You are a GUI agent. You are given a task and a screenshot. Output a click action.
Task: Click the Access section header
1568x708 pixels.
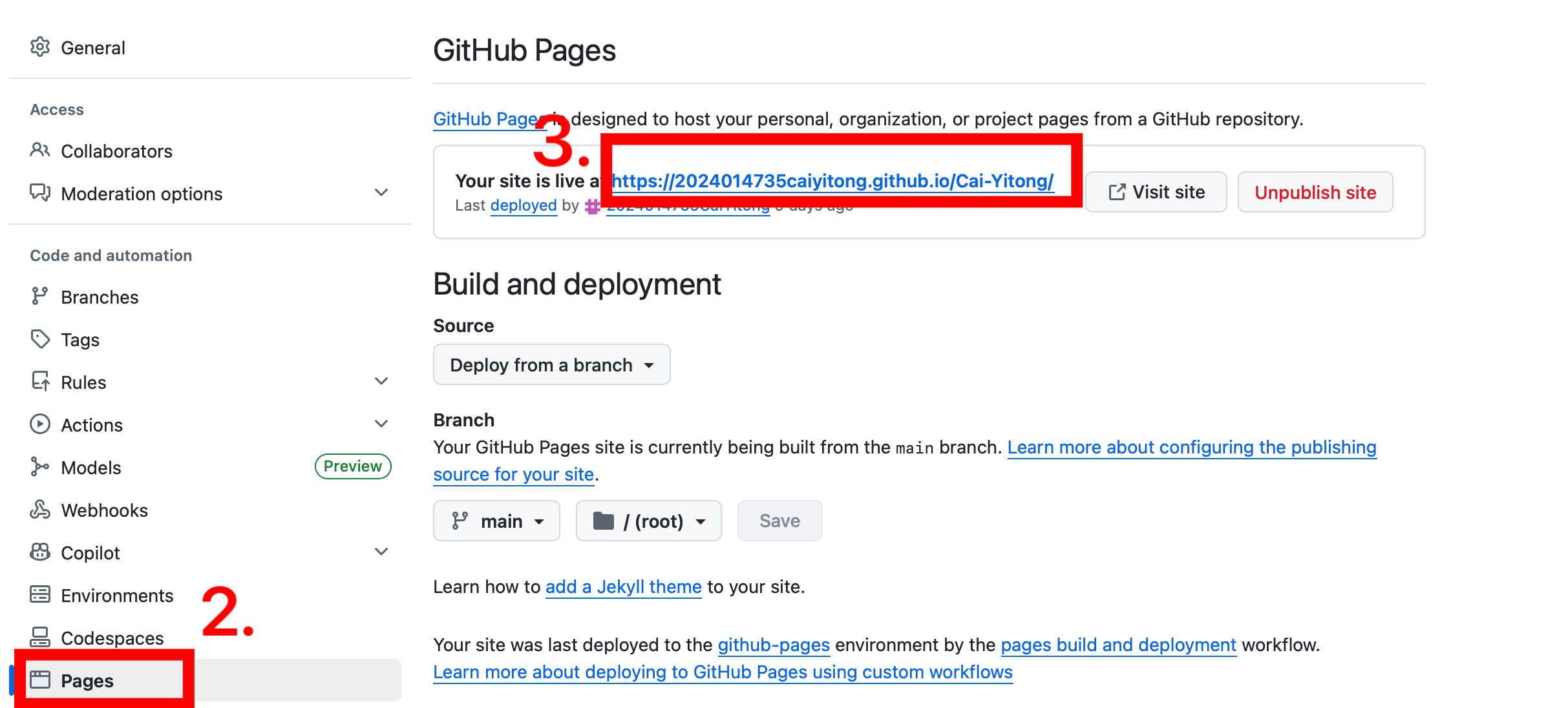click(x=57, y=110)
